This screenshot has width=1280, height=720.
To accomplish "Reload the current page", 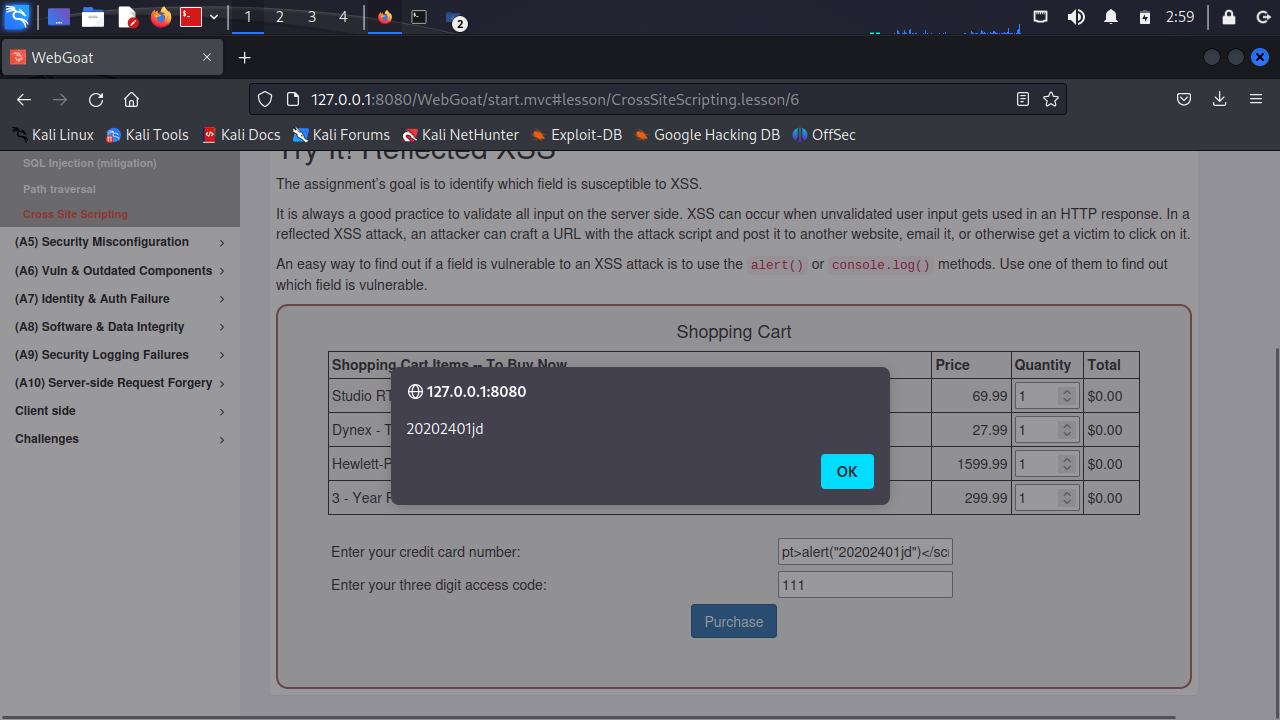I will click(96, 99).
